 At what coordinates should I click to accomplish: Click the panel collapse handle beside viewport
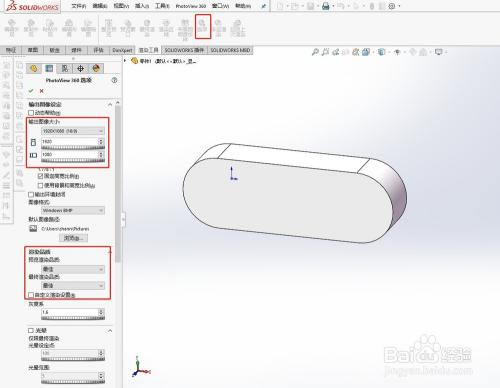point(123,220)
